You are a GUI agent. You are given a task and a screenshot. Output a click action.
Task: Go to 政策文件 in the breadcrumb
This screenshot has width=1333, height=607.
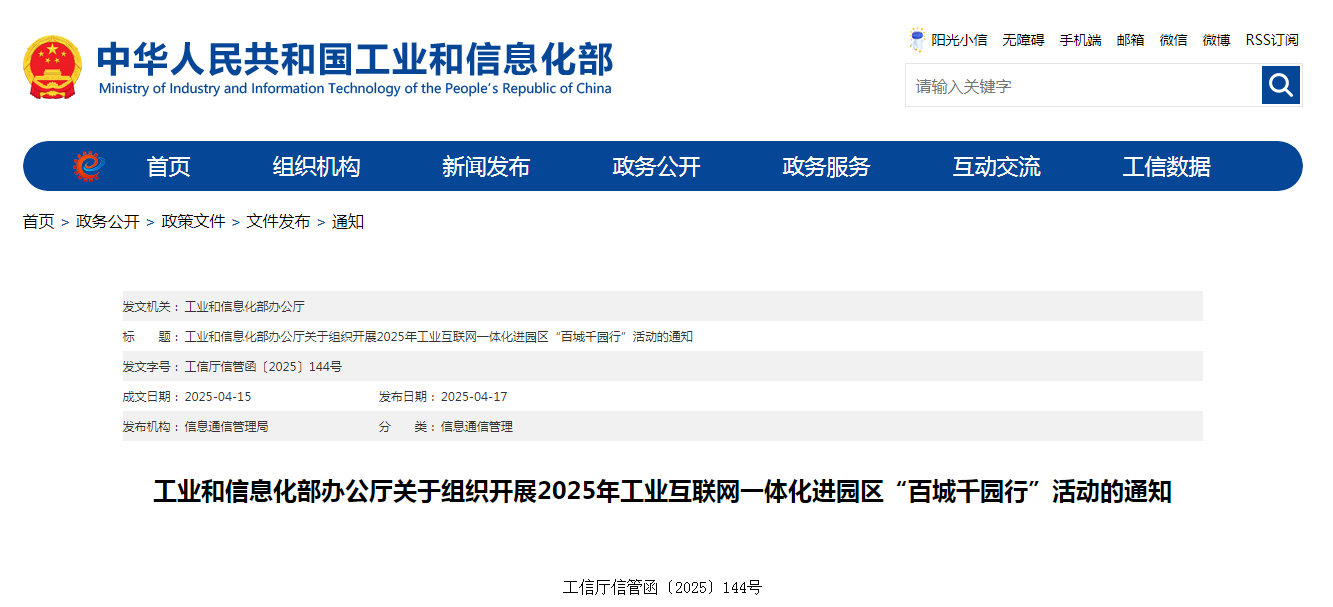pos(193,222)
